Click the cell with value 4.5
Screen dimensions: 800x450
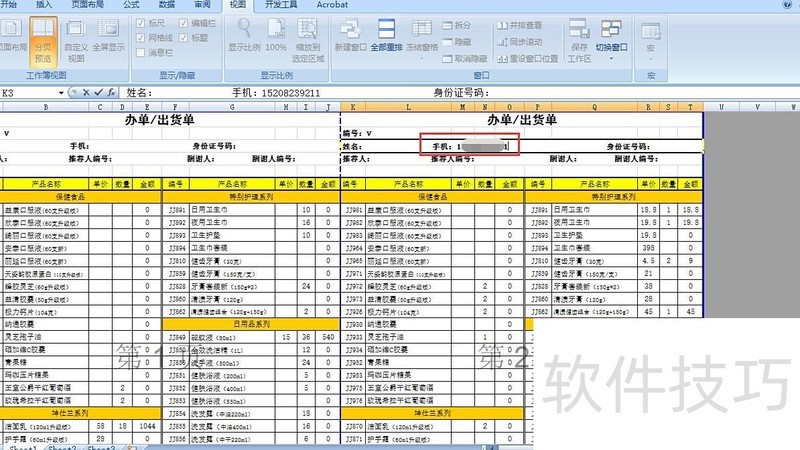pyautogui.click(x=648, y=261)
